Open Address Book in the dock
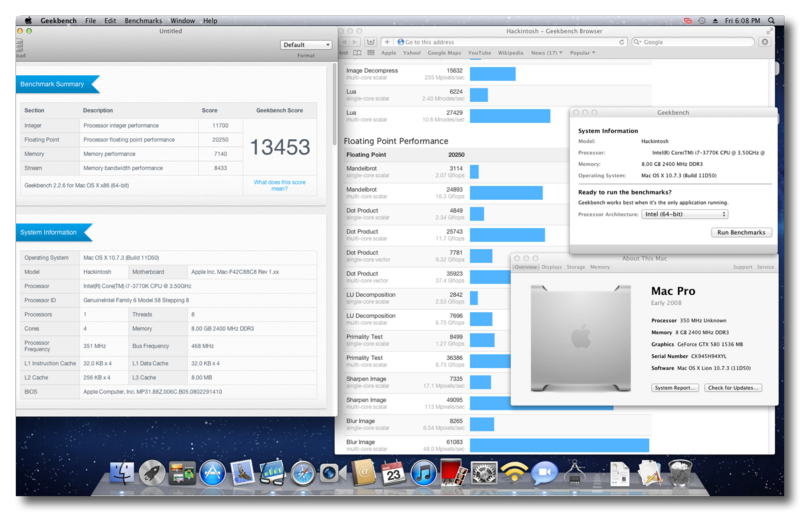Viewport: 800px width, 512px height. point(363,473)
